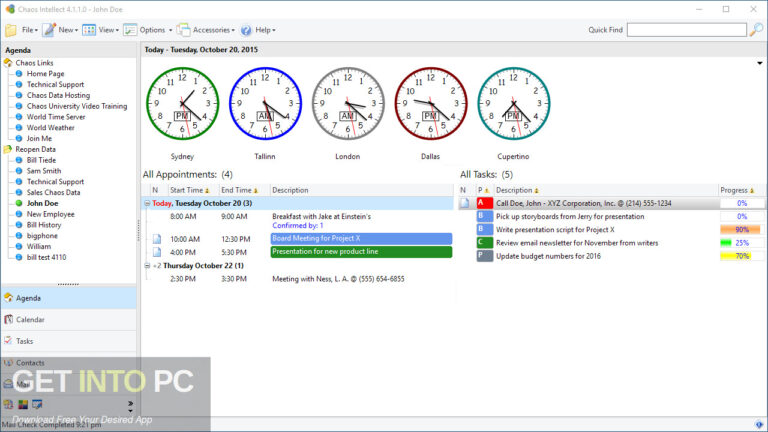Open Breakfast with Jake at Einstein's appointment

(321, 216)
